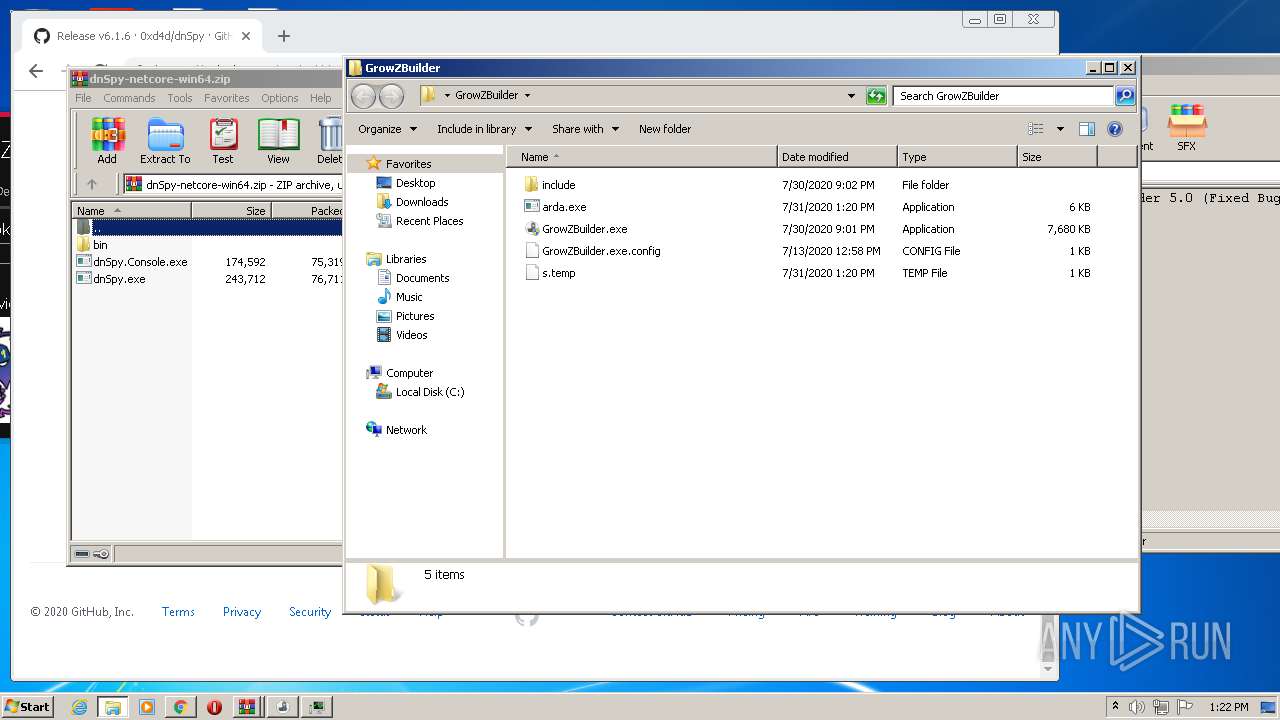Click WinRAR up-one-level arrow icon
This screenshot has height=720, width=1280.
point(92,184)
